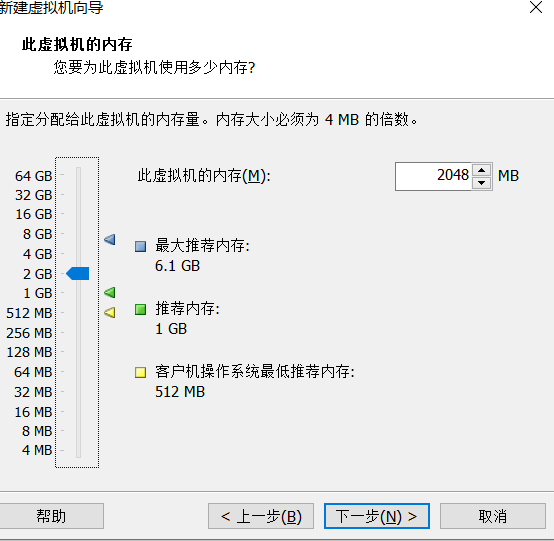The height and width of the screenshot is (541, 554).
Task: Click the 8 MB slider label
Action: 37,431
